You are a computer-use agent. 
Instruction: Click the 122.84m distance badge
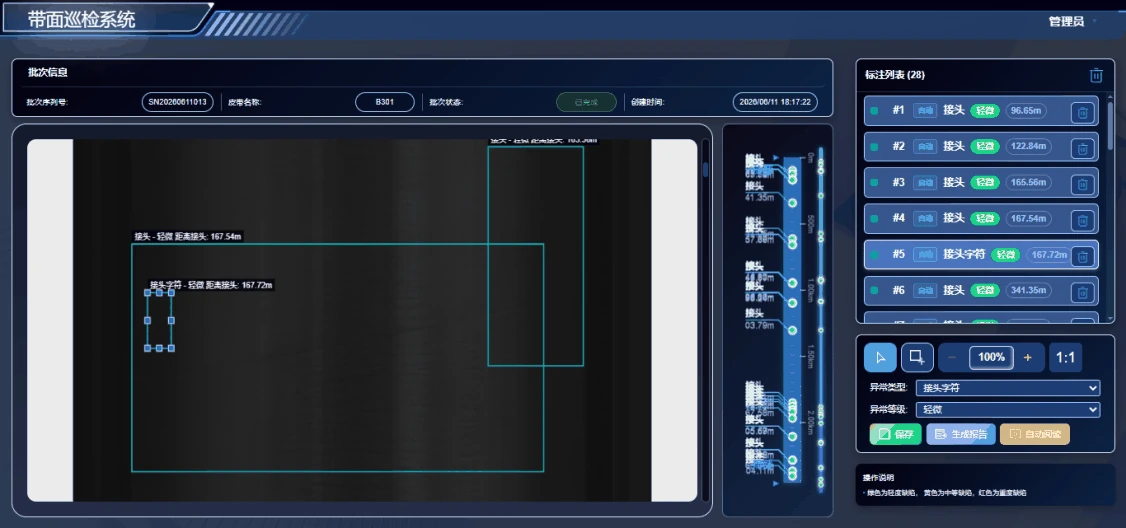pyautogui.click(x=1028, y=147)
